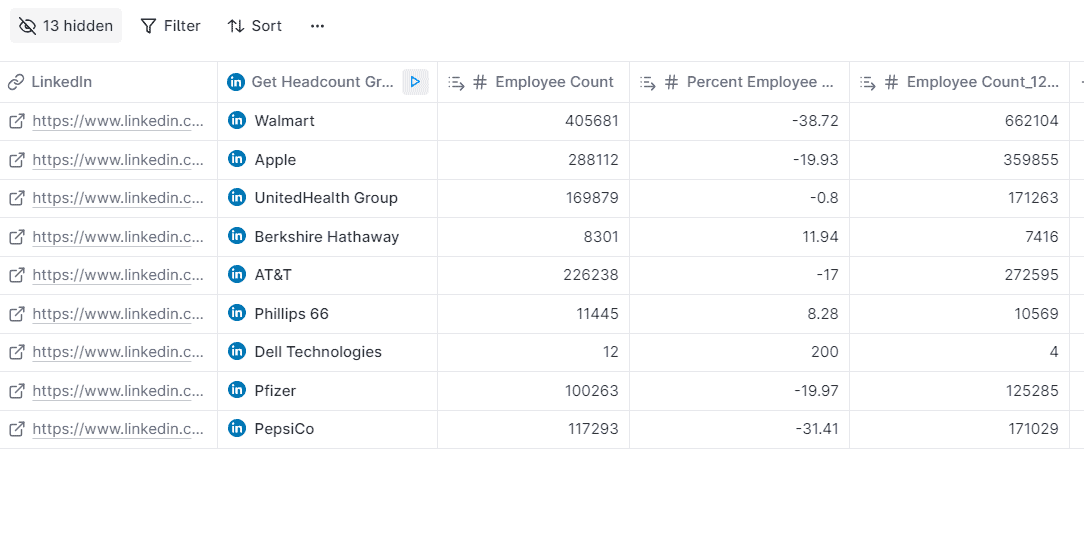Open the UnitedHealth Group LinkedIn URL
Image resolution: width=1084 pixels, height=558 pixels.
118,198
